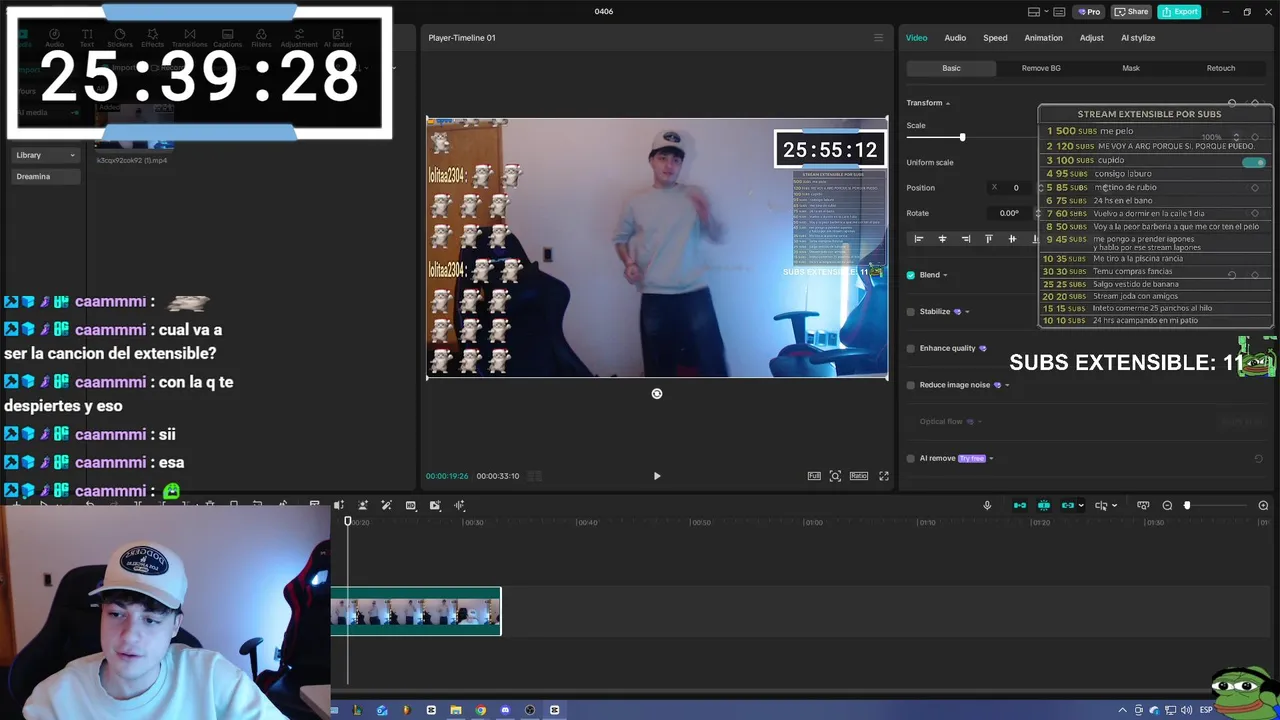Image resolution: width=1280 pixels, height=720 pixels.
Task: Open the Animation tab
Action: point(1043,38)
